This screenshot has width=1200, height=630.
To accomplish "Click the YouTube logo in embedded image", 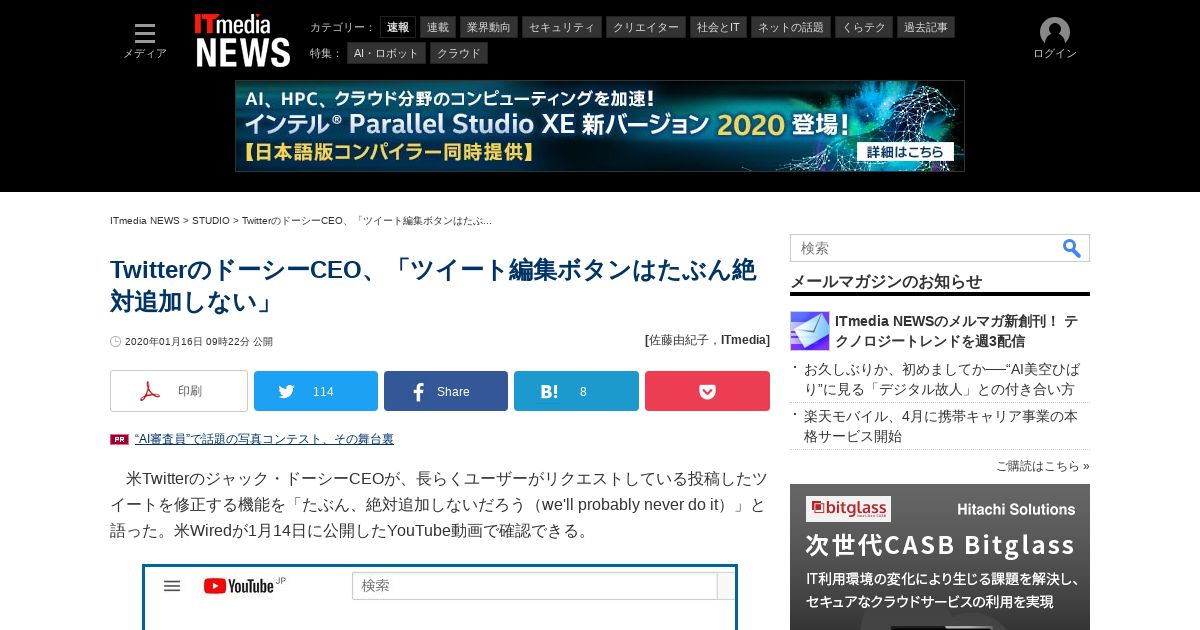I will (x=240, y=586).
